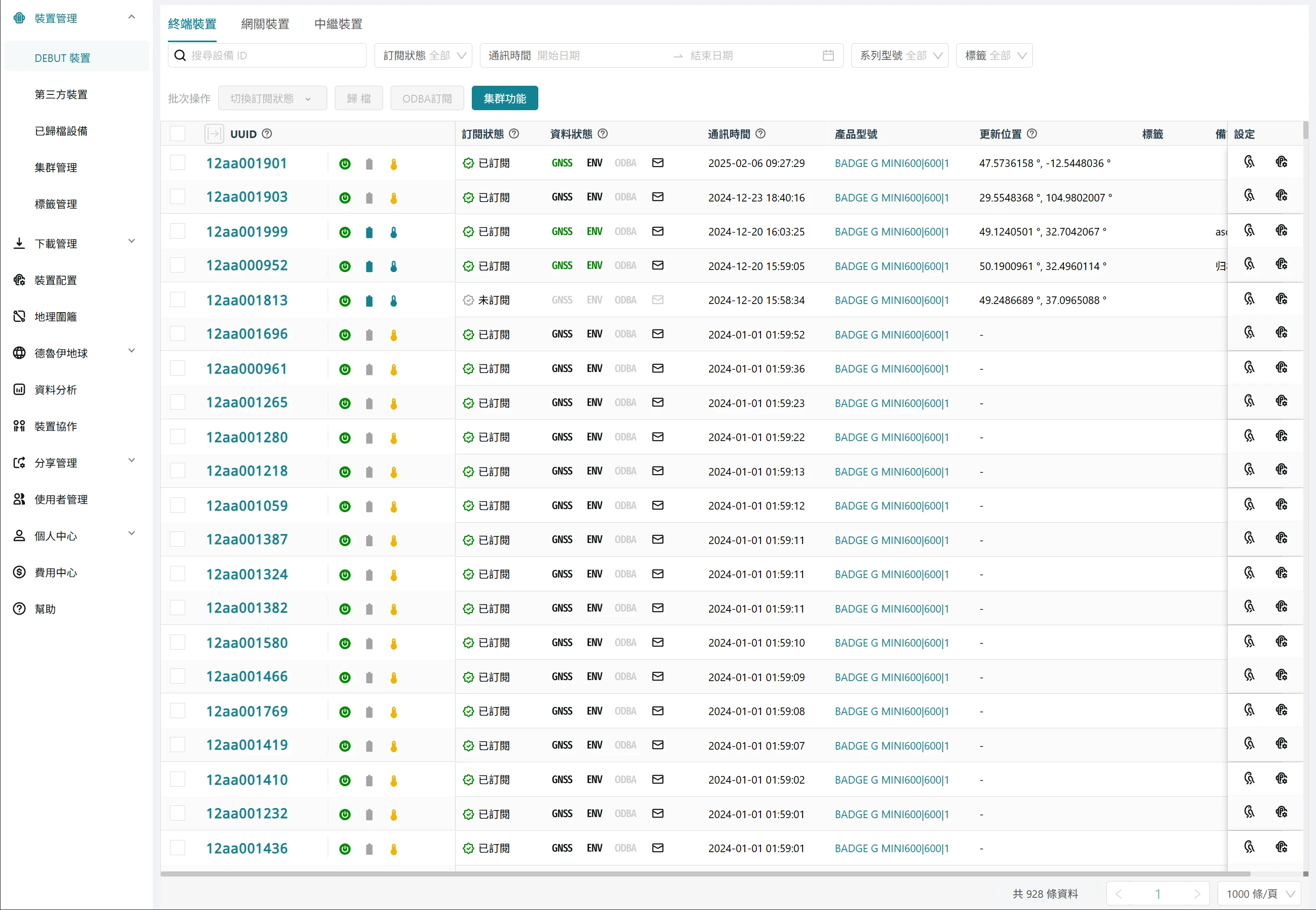Screen dimensions: 1316x910
Task: Click power status icon for 12aa001901
Action: click(x=344, y=164)
